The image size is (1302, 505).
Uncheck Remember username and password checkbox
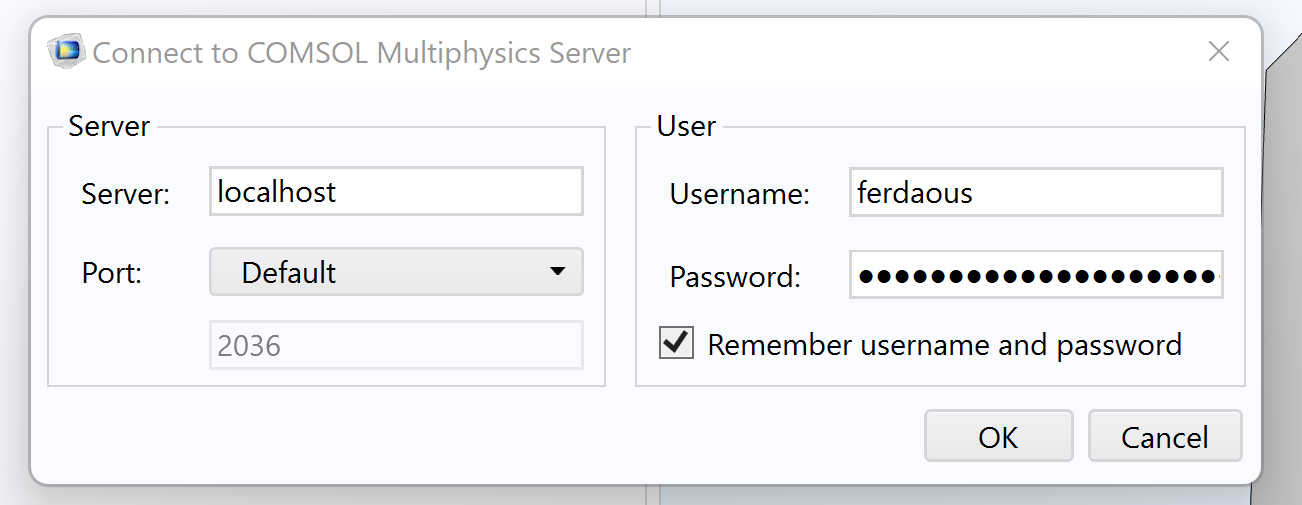[x=677, y=344]
